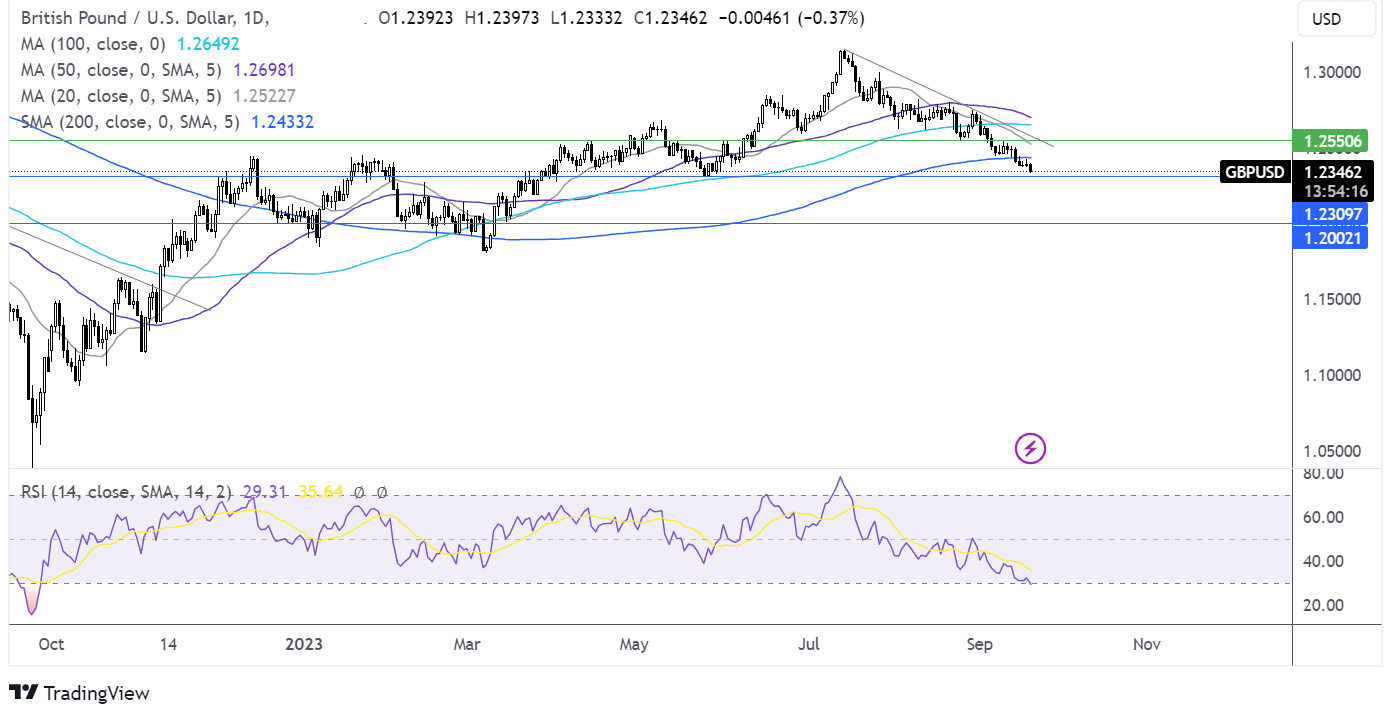
Task: Click the black GBPUSD symbol price label
Action: [x=1254, y=172]
